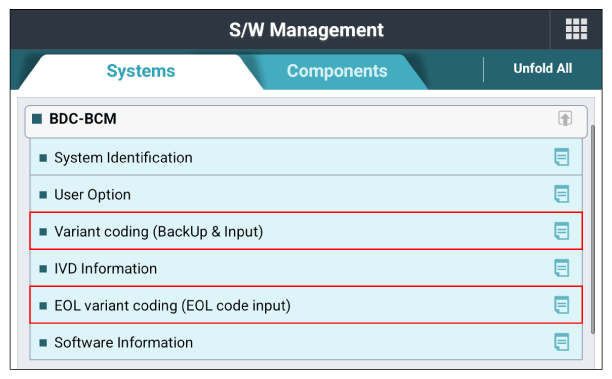Switch to the Components tab
Screen dimensions: 612x379
pyautogui.click(x=337, y=71)
